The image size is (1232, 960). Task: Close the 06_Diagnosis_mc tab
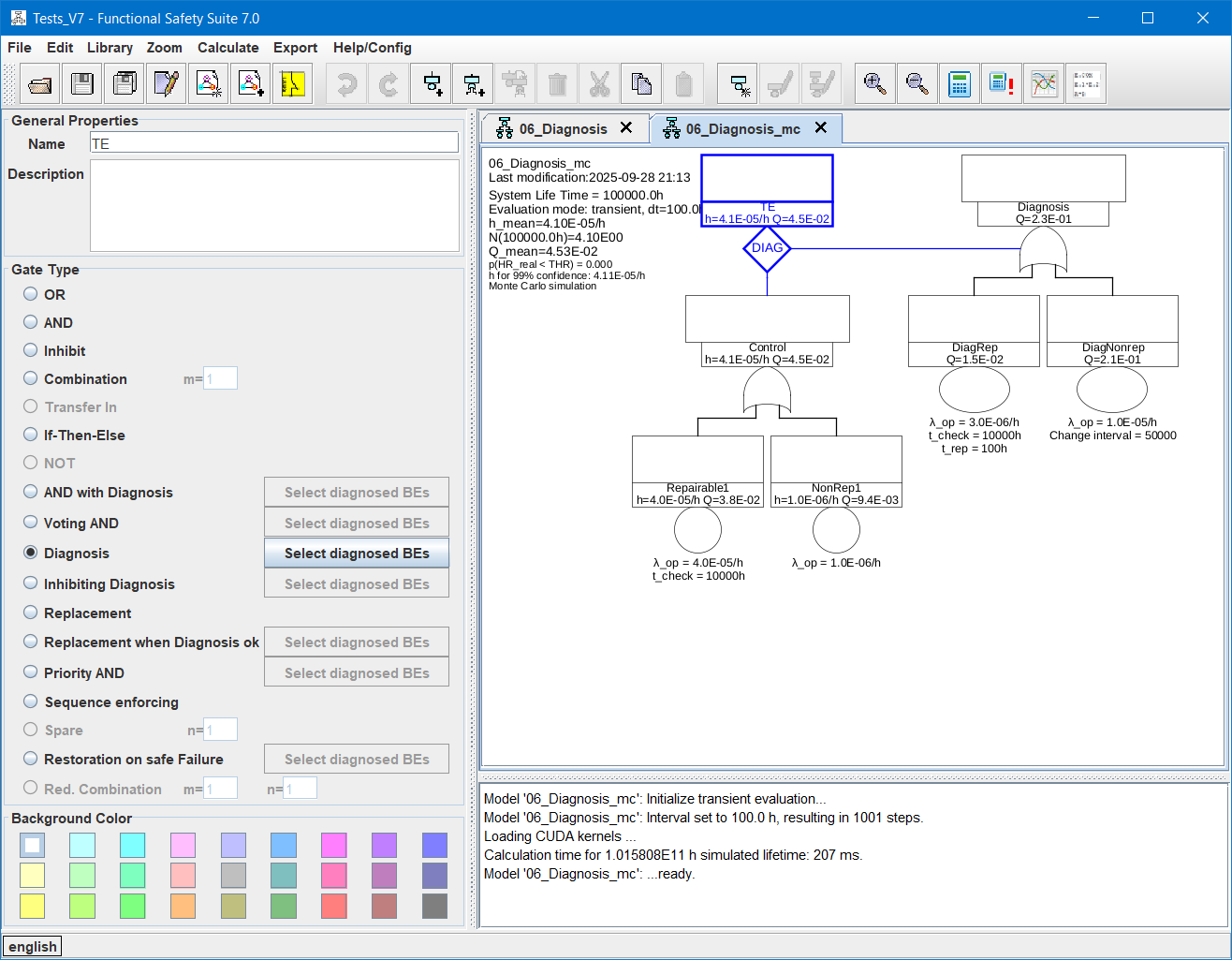(821, 128)
